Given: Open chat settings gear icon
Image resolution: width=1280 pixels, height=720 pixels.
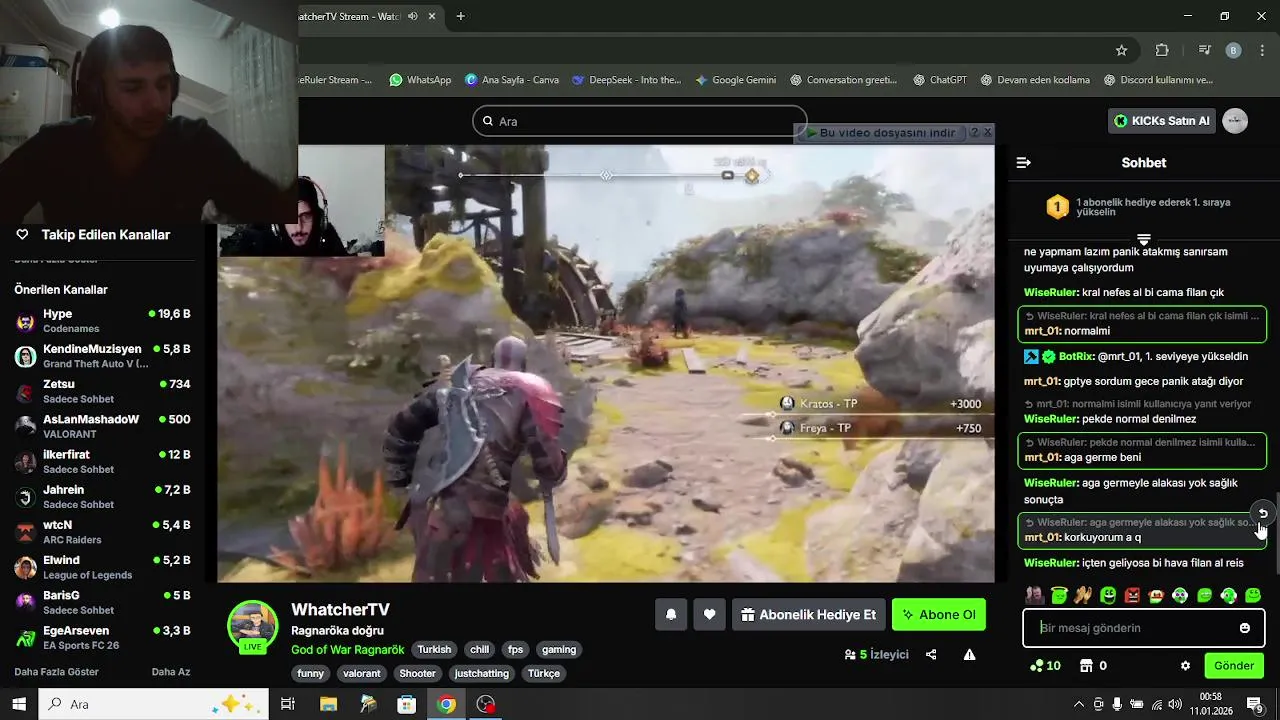Looking at the screenshot, I should coord(1185,666).
